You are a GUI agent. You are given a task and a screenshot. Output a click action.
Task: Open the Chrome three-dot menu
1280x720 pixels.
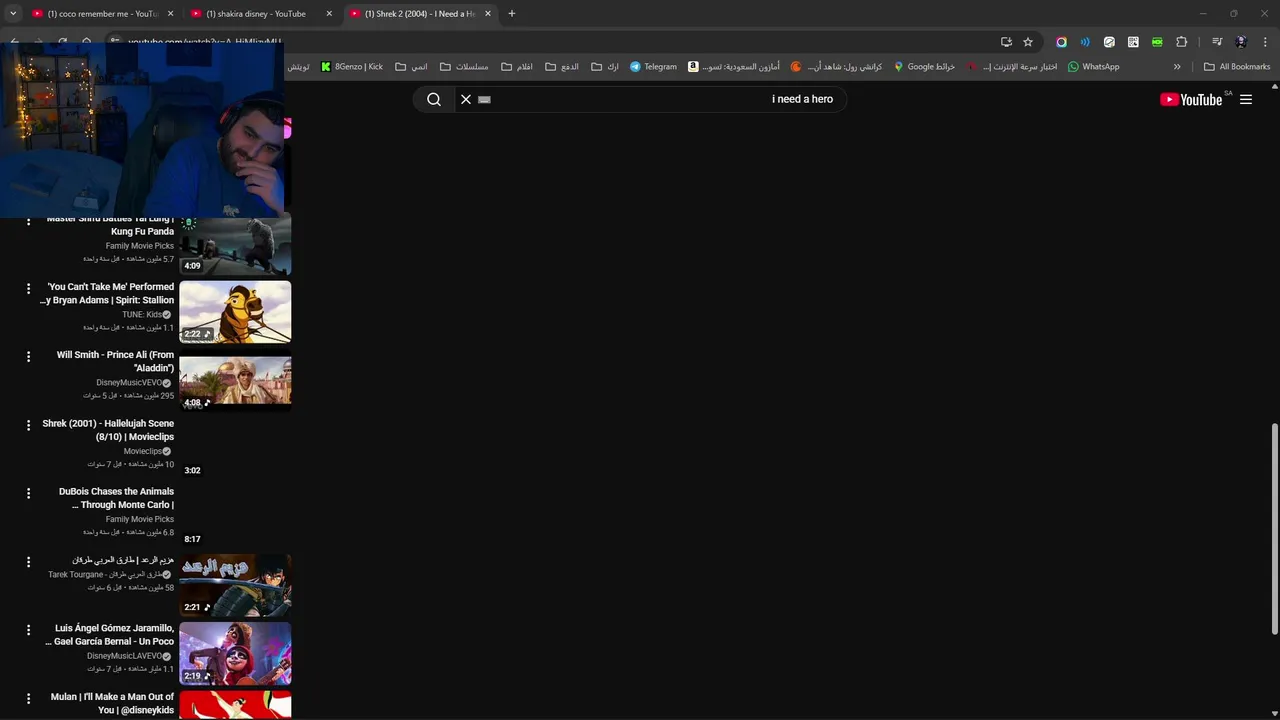pyautogui.click(x=1265, y=42)
